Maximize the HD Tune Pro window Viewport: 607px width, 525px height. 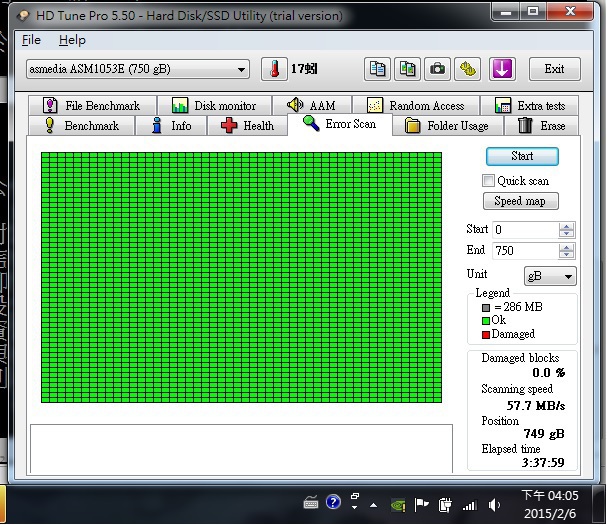pos(533,11)
